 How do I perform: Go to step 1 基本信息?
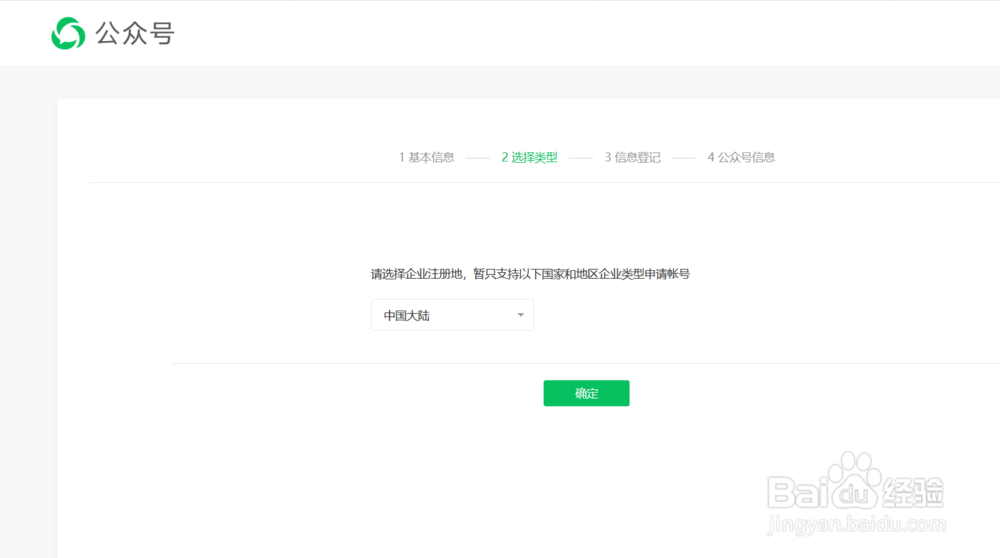click(x=427, y=157)
